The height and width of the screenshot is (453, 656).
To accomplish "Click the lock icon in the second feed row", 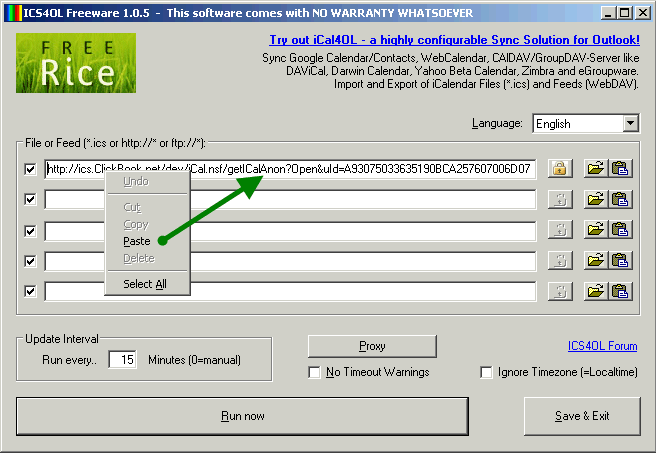I will tap(560, 200).
